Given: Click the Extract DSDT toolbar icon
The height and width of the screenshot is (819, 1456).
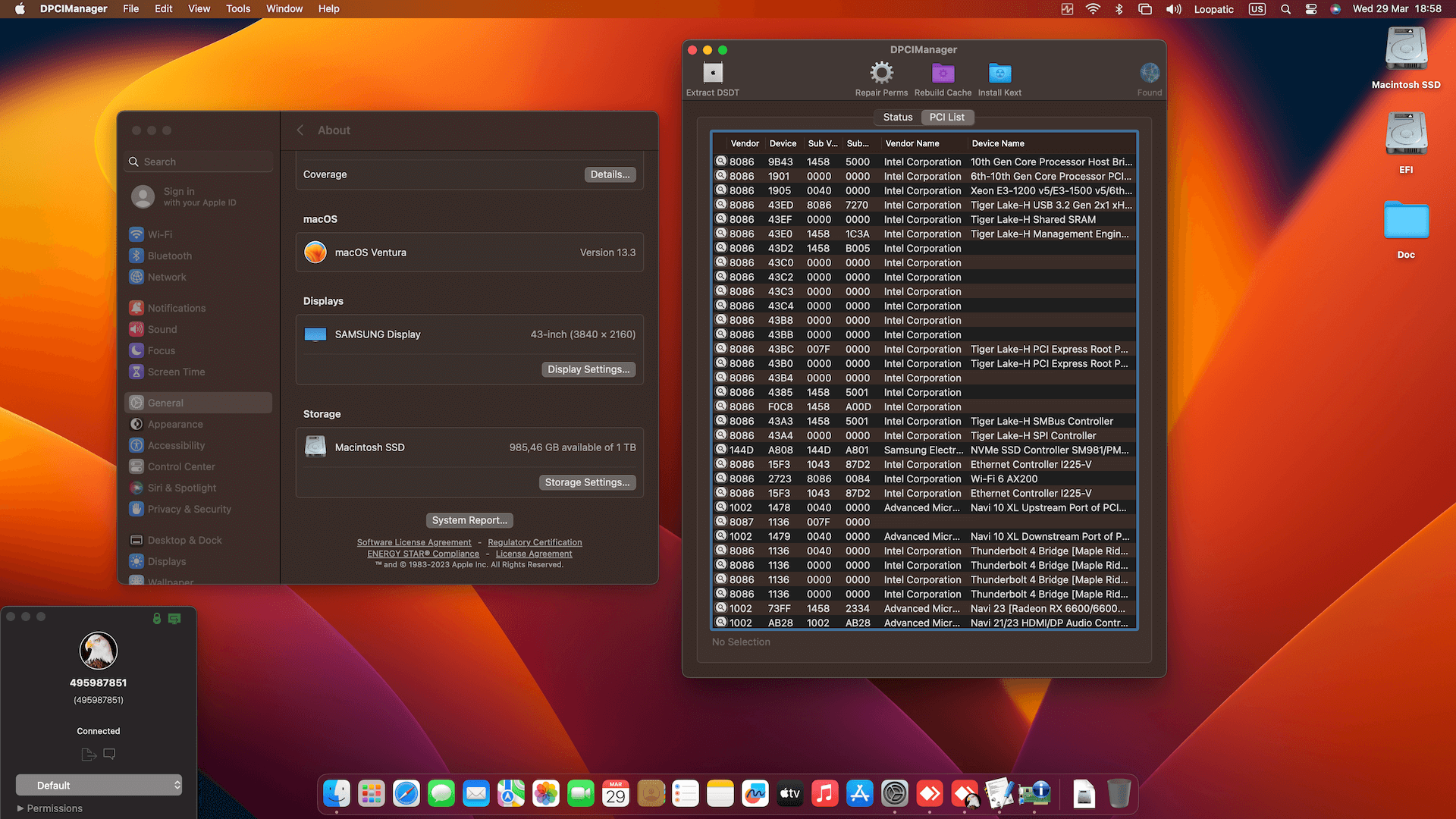Looking at the screenshot, I should [x=711, y=74].
